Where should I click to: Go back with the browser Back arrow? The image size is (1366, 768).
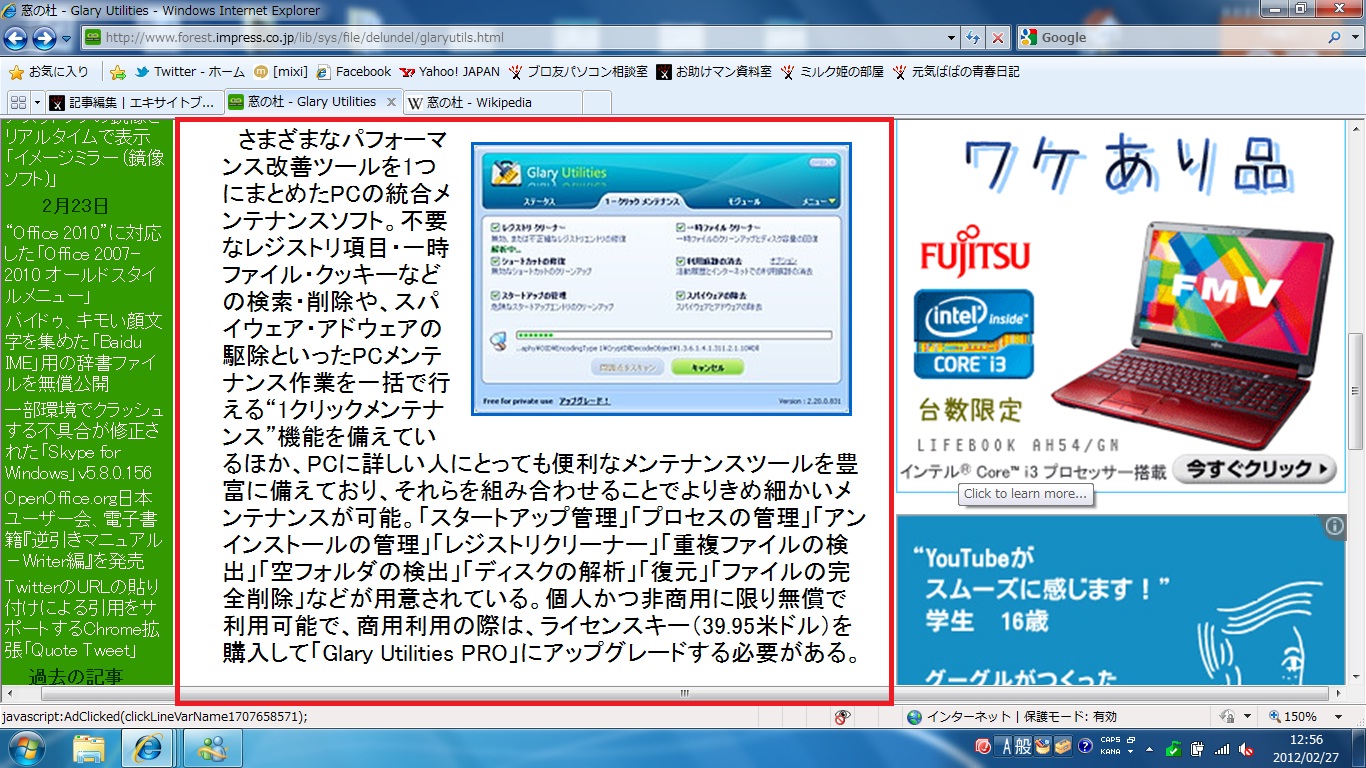click(x=16, y=38)
